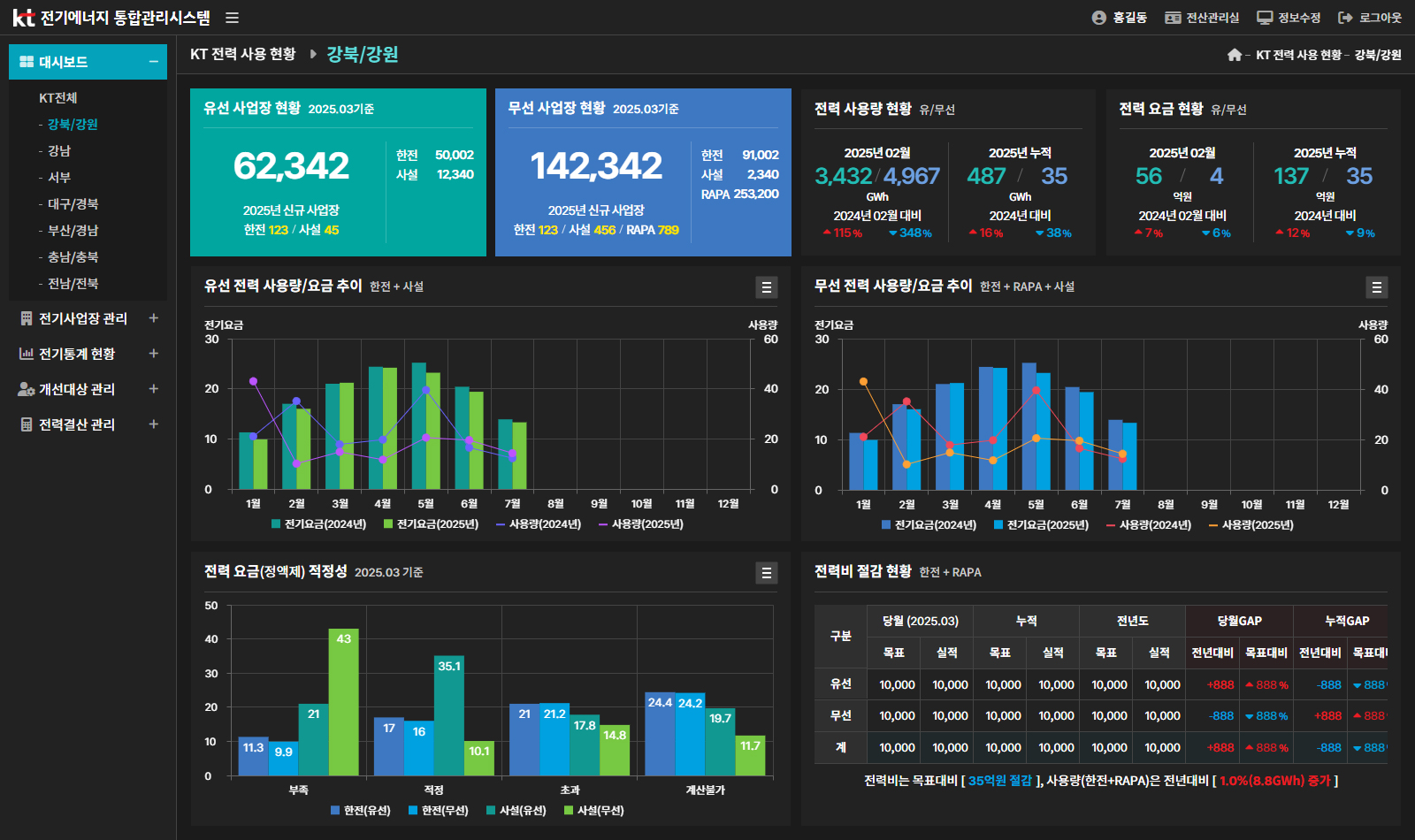Select KT전체 in the sidebar
1415x840 pixels.
point(58,98)
